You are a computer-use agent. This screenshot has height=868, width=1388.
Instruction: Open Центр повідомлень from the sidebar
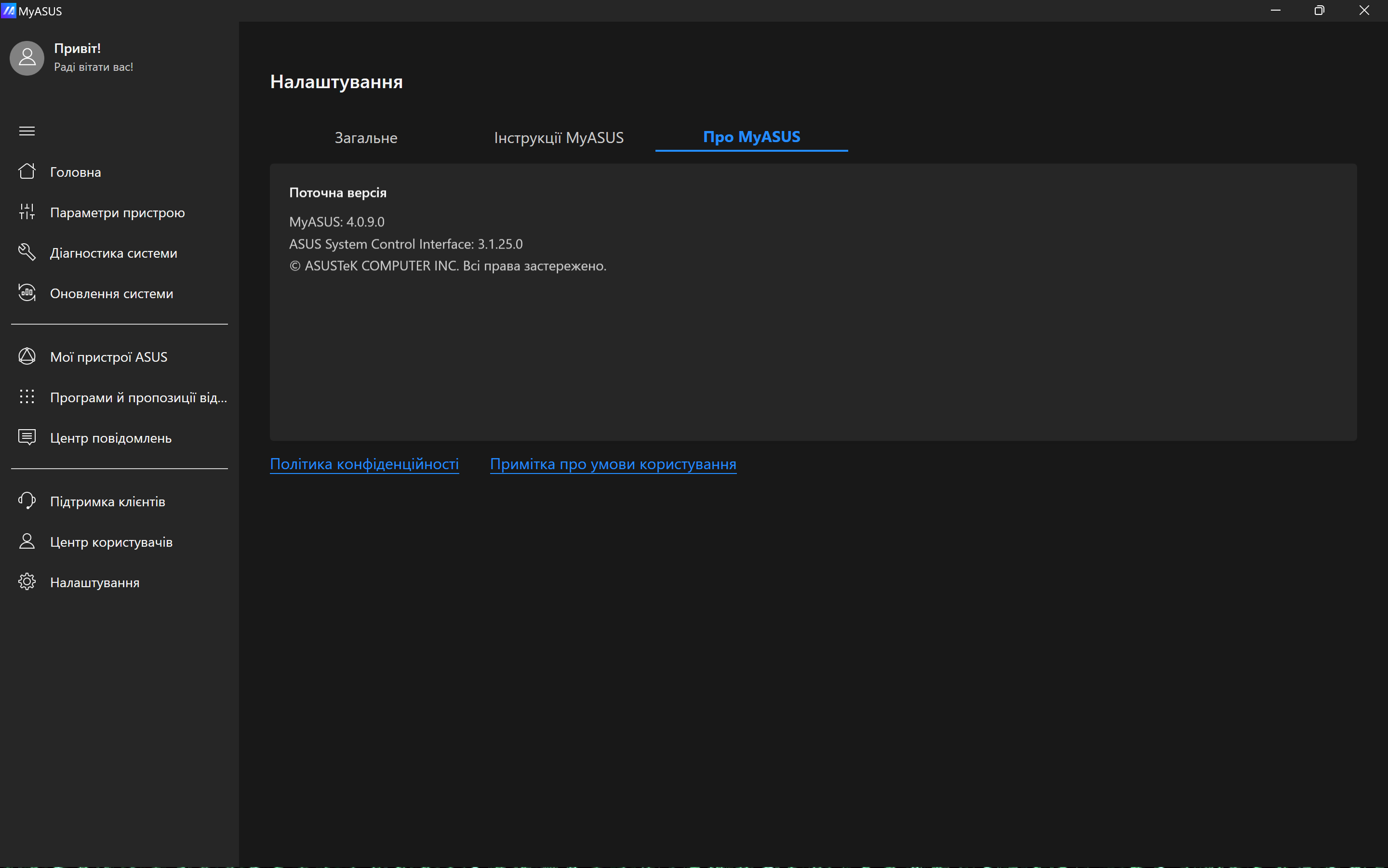click(111, 438)
